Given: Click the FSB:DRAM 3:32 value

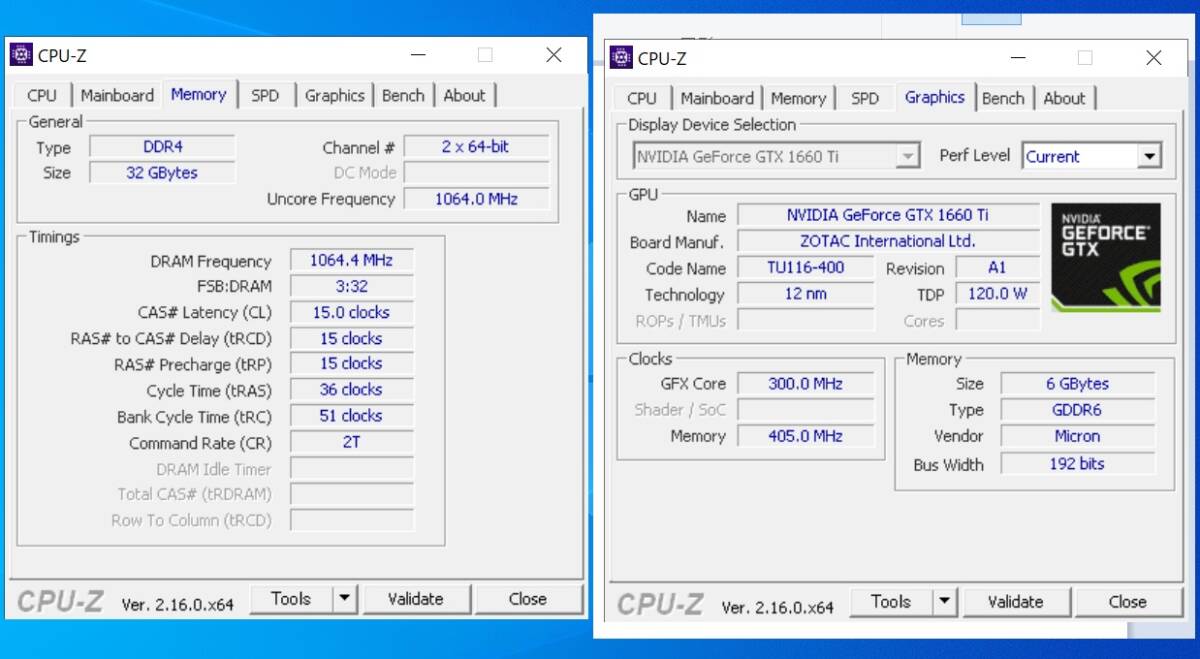Looking at the screenshot, I should [x=351, y=286].
